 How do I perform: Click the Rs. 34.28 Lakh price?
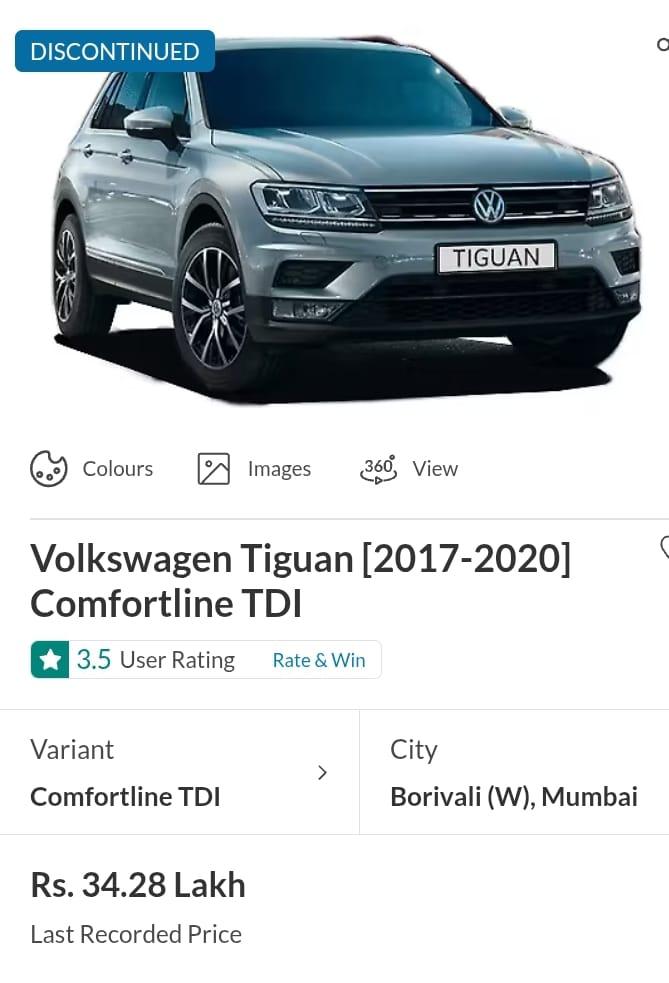pyautogui.click(x=138, y=885)
